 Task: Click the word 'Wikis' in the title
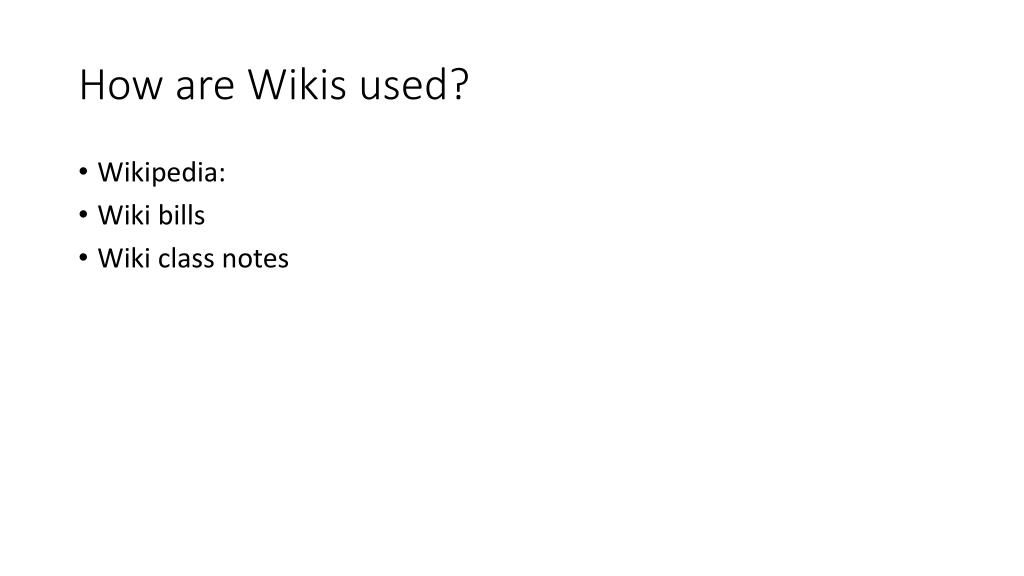click(x=296, y=85)
